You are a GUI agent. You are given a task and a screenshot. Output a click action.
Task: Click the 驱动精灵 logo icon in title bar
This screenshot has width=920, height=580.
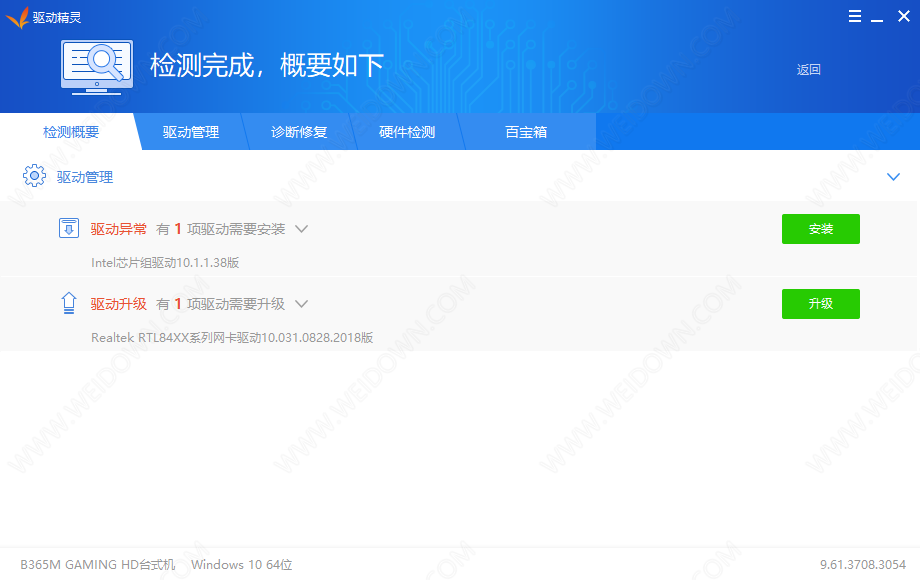click(x=17, y=17)
